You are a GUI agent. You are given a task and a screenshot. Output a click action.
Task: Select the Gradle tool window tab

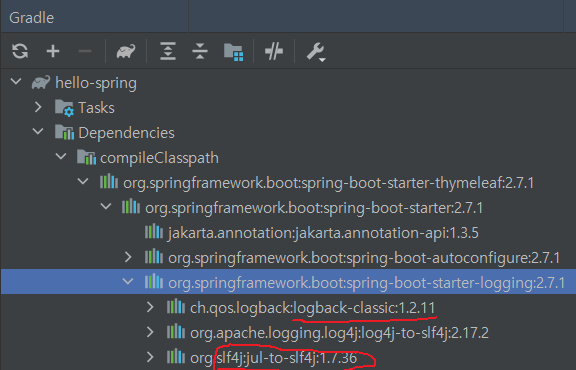coord(32,18)
